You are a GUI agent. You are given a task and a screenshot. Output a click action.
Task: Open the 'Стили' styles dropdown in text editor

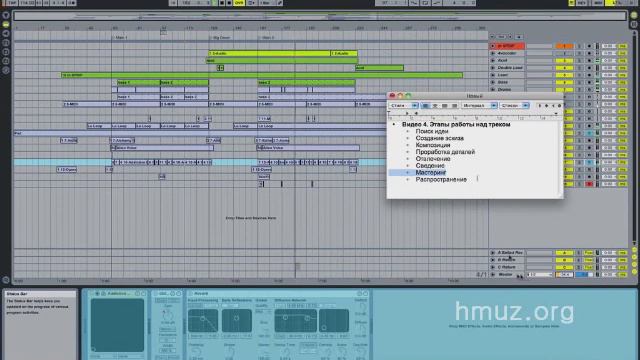click(x=403, y=106)
